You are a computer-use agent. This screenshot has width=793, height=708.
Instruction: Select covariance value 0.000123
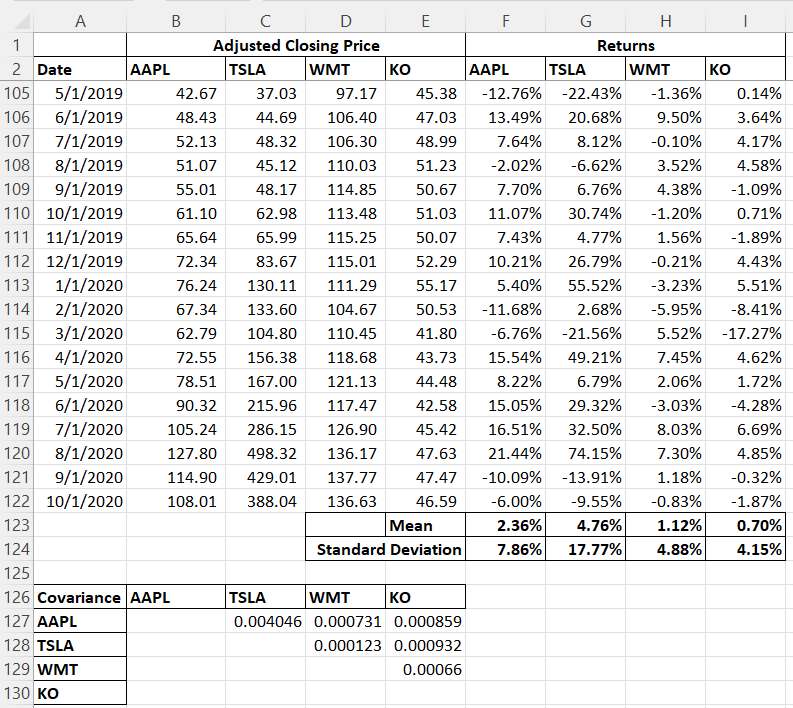click(345, 645)
